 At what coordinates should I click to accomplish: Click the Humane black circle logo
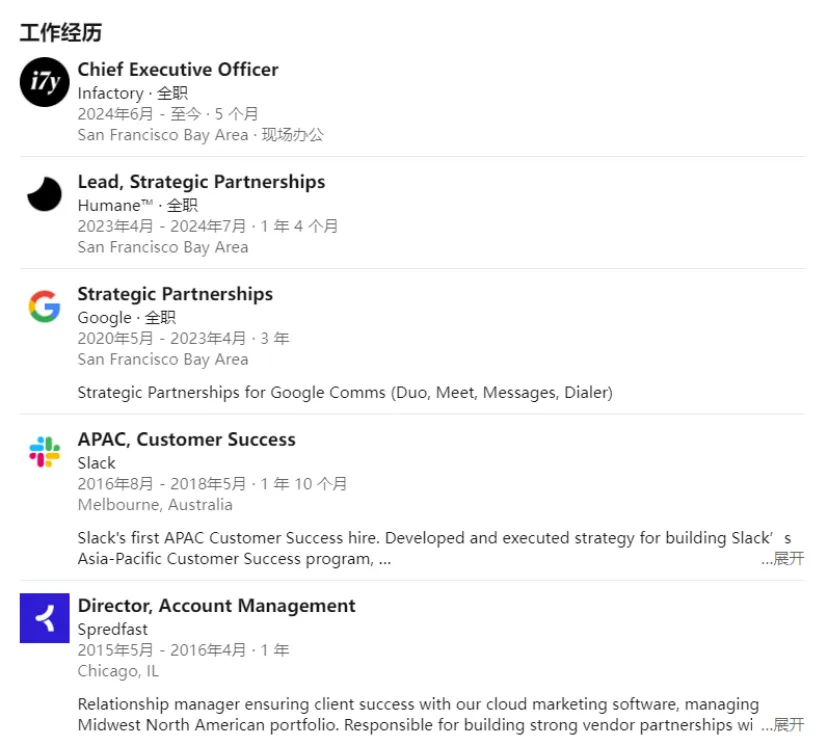(x=44, y=194)
